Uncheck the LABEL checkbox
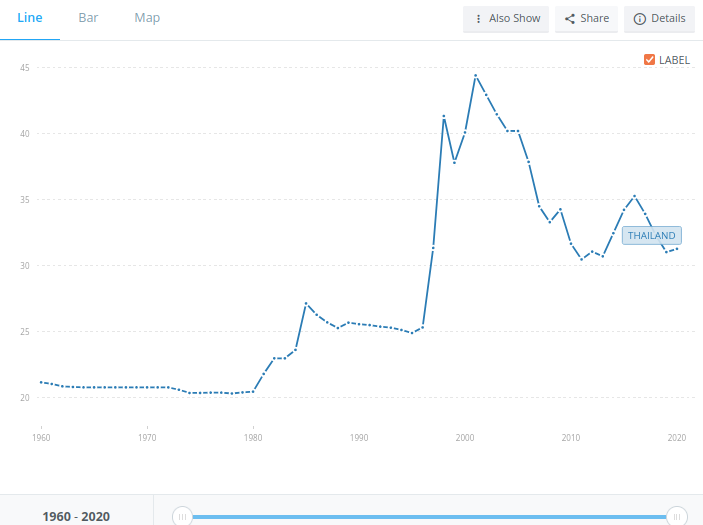 coord(650,60)
